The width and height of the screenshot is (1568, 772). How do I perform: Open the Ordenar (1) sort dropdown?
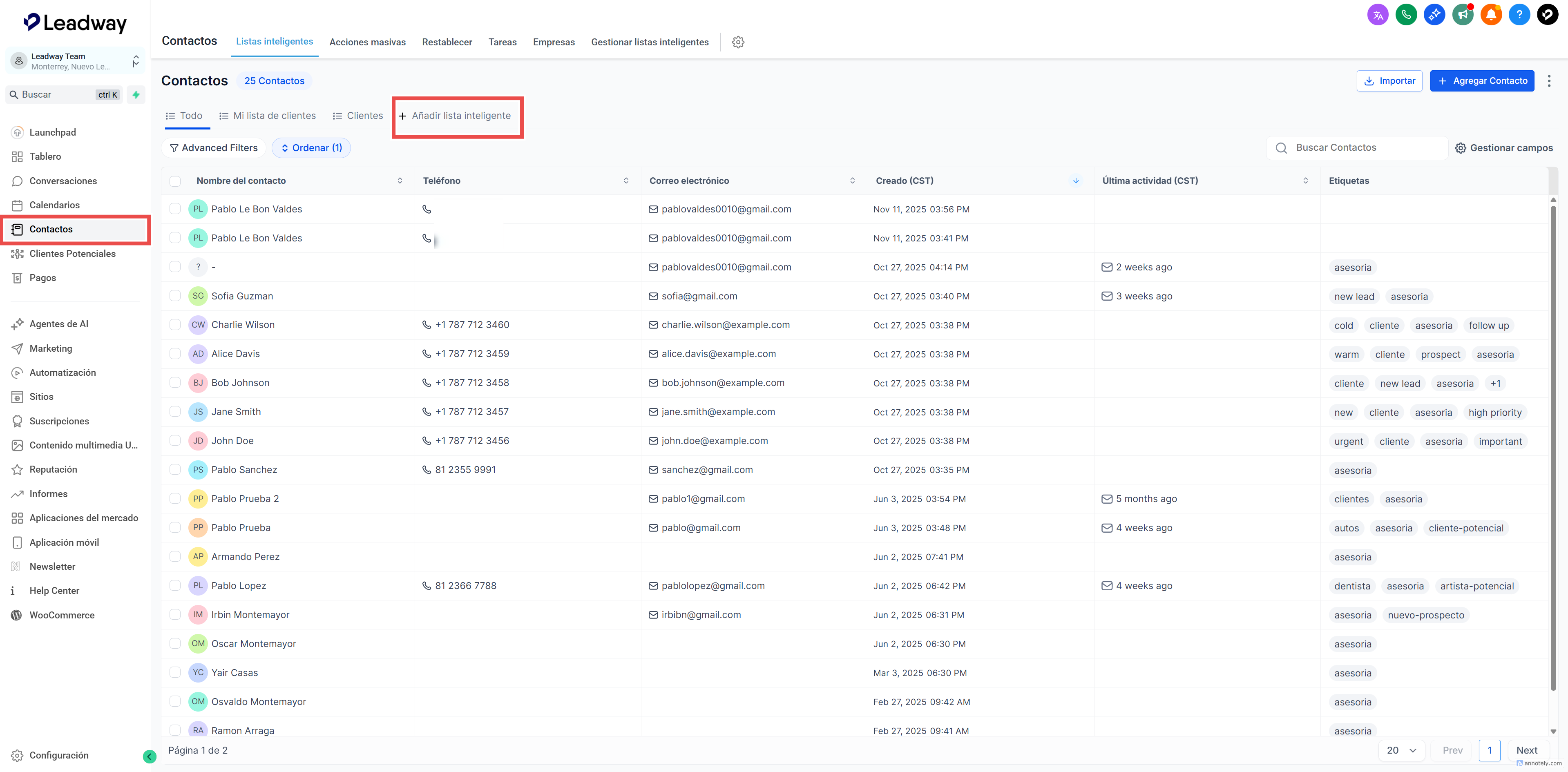pyautogui.click(x=311, y=148)
